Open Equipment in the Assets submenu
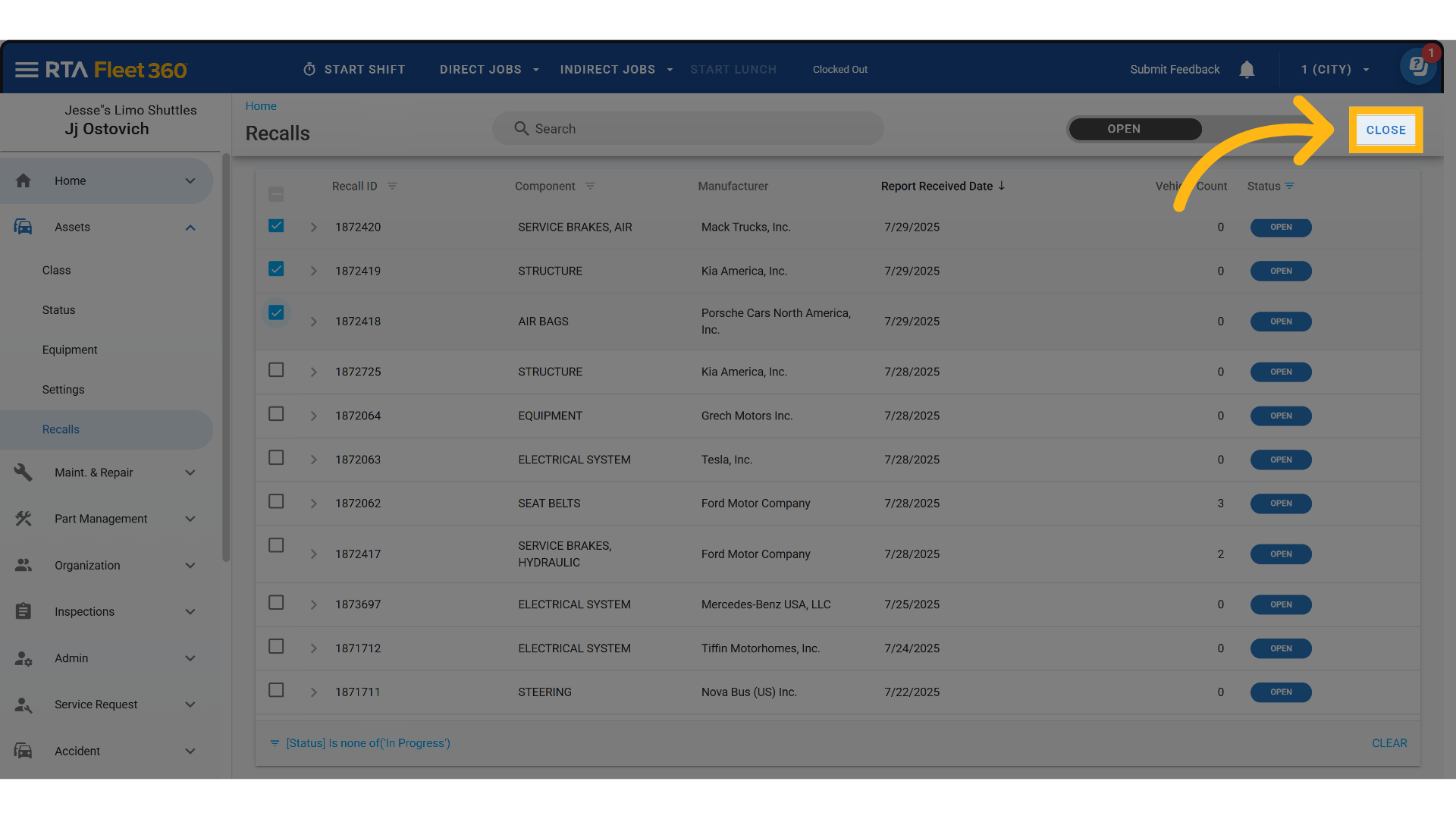Screen dimensions: 1456x819 point(70,350)
